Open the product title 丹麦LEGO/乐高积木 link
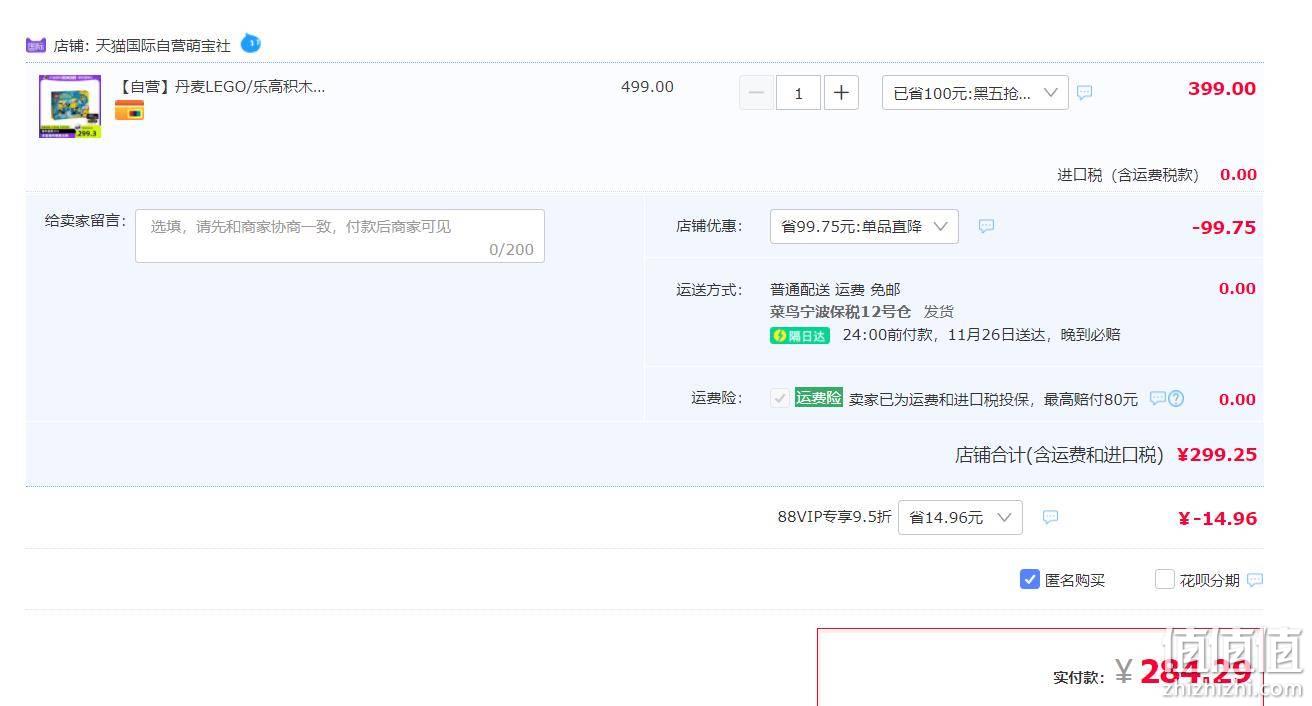Screen dimensions: 1312x706 tap(222, 86)
